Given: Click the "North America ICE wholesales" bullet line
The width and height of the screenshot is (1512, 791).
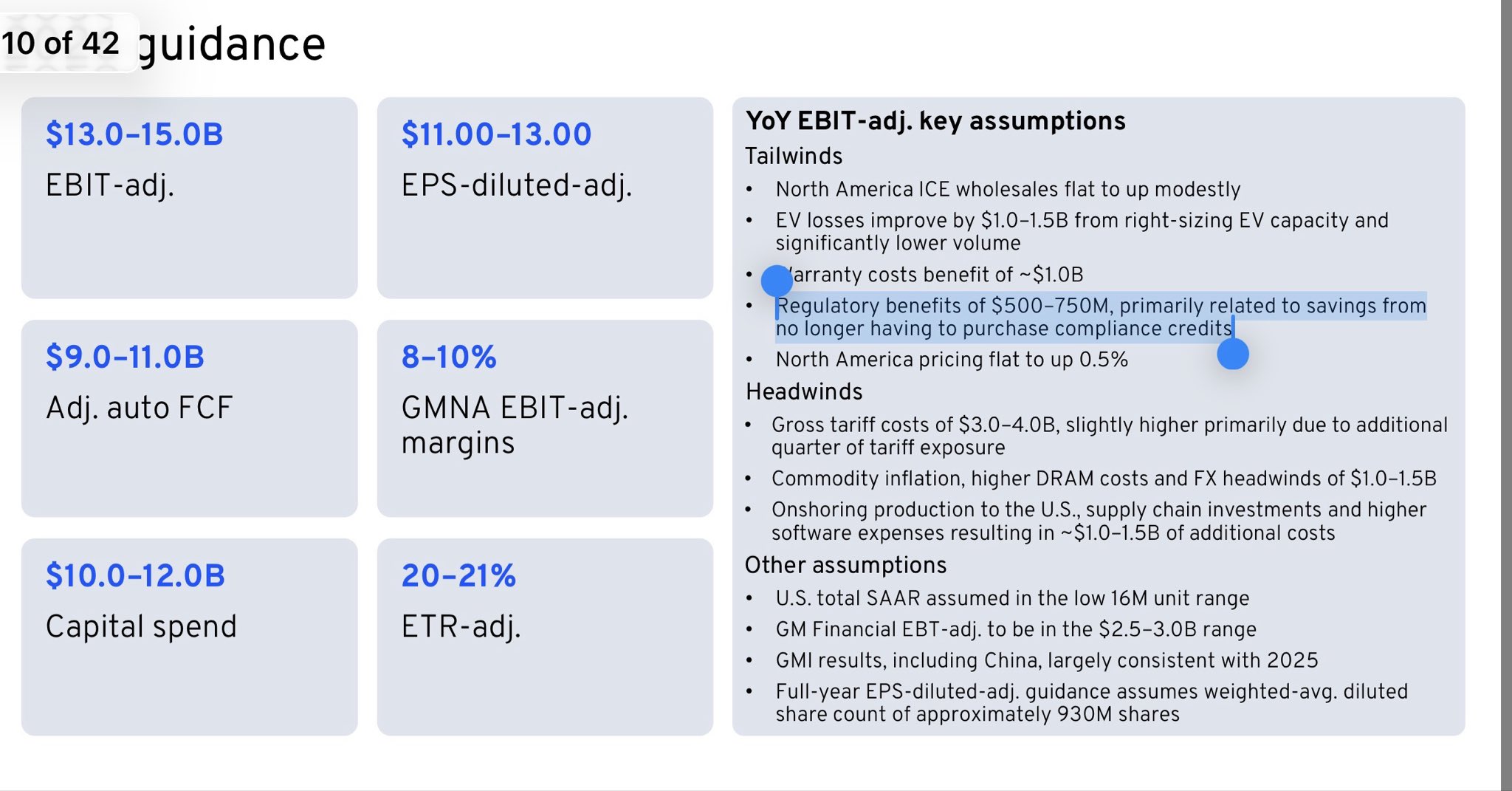Looking at the screenshot, I should click(x=1008, y=189).
